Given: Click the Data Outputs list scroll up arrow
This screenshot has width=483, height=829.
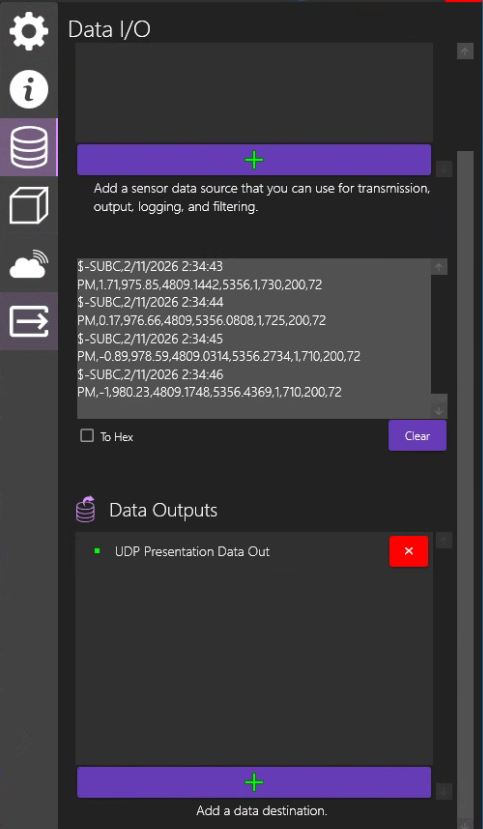Looking at the screenshot, I should coord(444,540).
